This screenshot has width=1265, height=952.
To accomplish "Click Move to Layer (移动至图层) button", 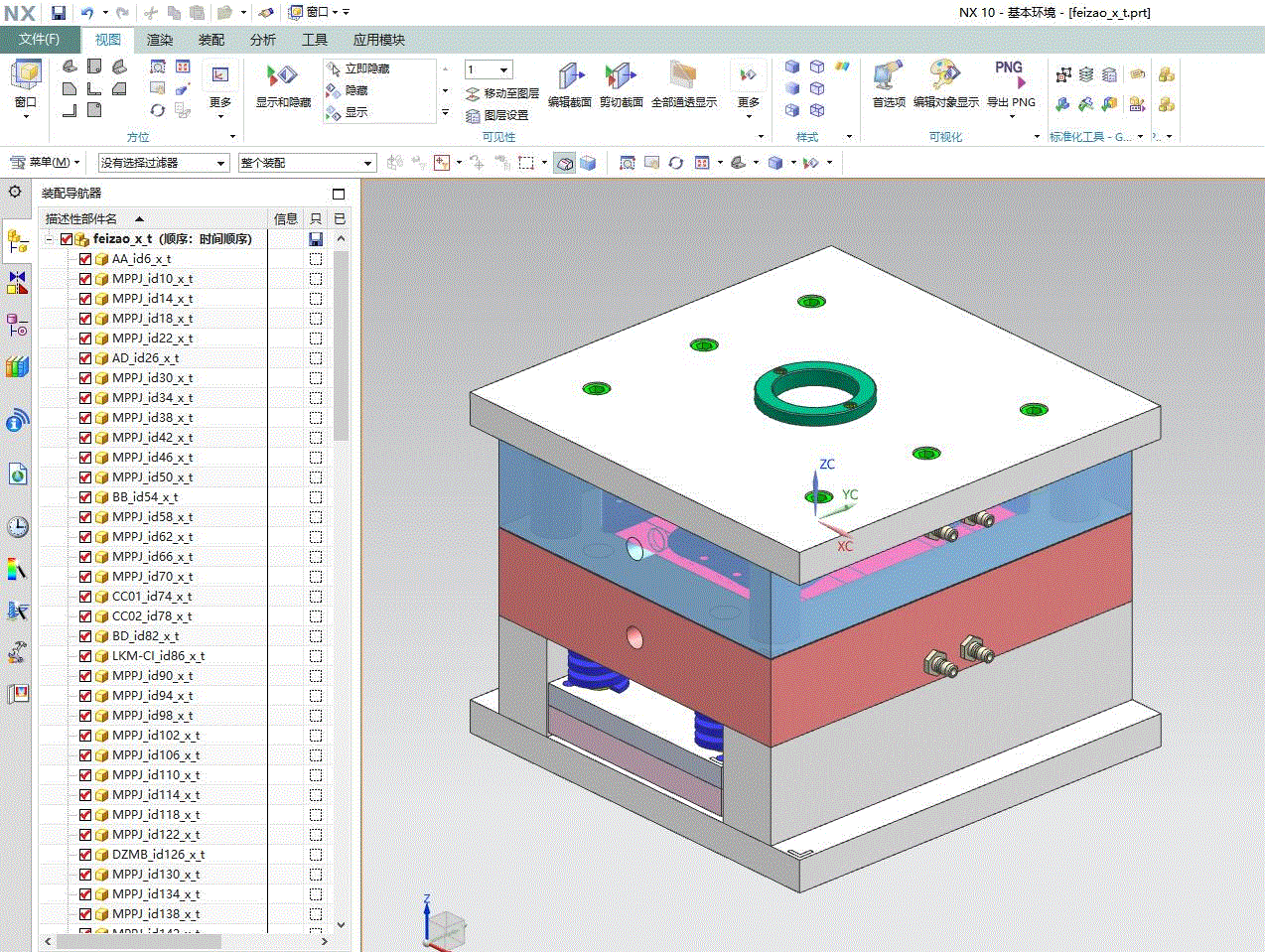I will pos(502,93).
